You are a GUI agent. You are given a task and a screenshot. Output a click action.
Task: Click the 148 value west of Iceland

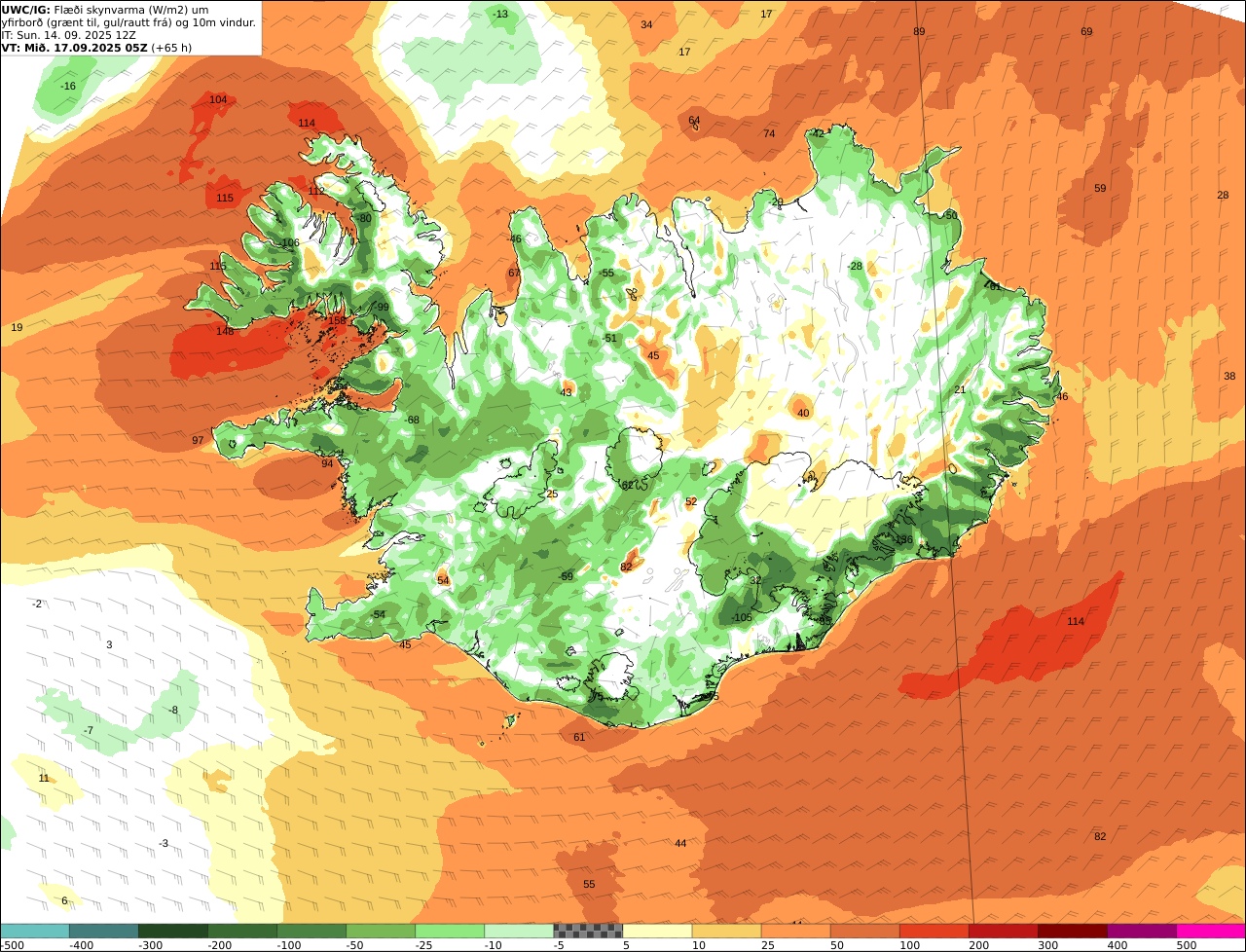pos(225,331)
